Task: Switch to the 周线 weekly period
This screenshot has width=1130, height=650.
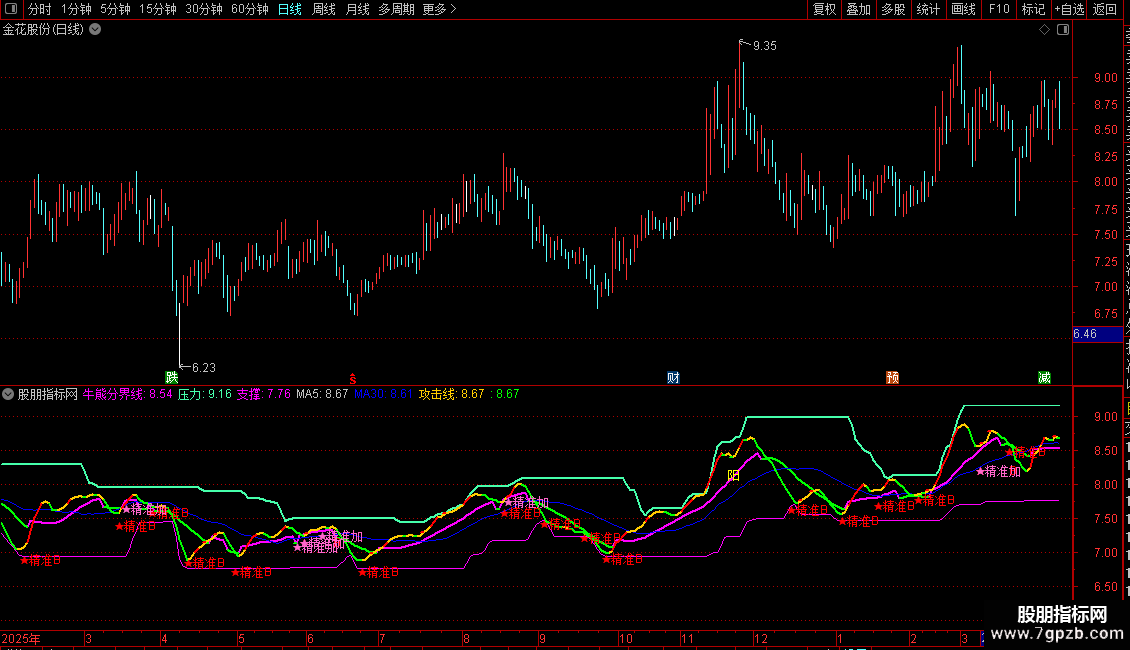Action: (324, 9)
